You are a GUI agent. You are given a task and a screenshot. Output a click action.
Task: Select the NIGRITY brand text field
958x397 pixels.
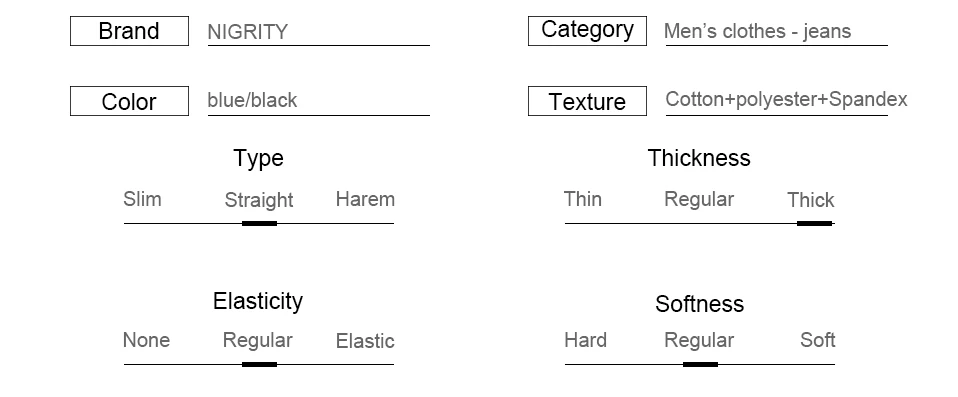pos(318,32)
